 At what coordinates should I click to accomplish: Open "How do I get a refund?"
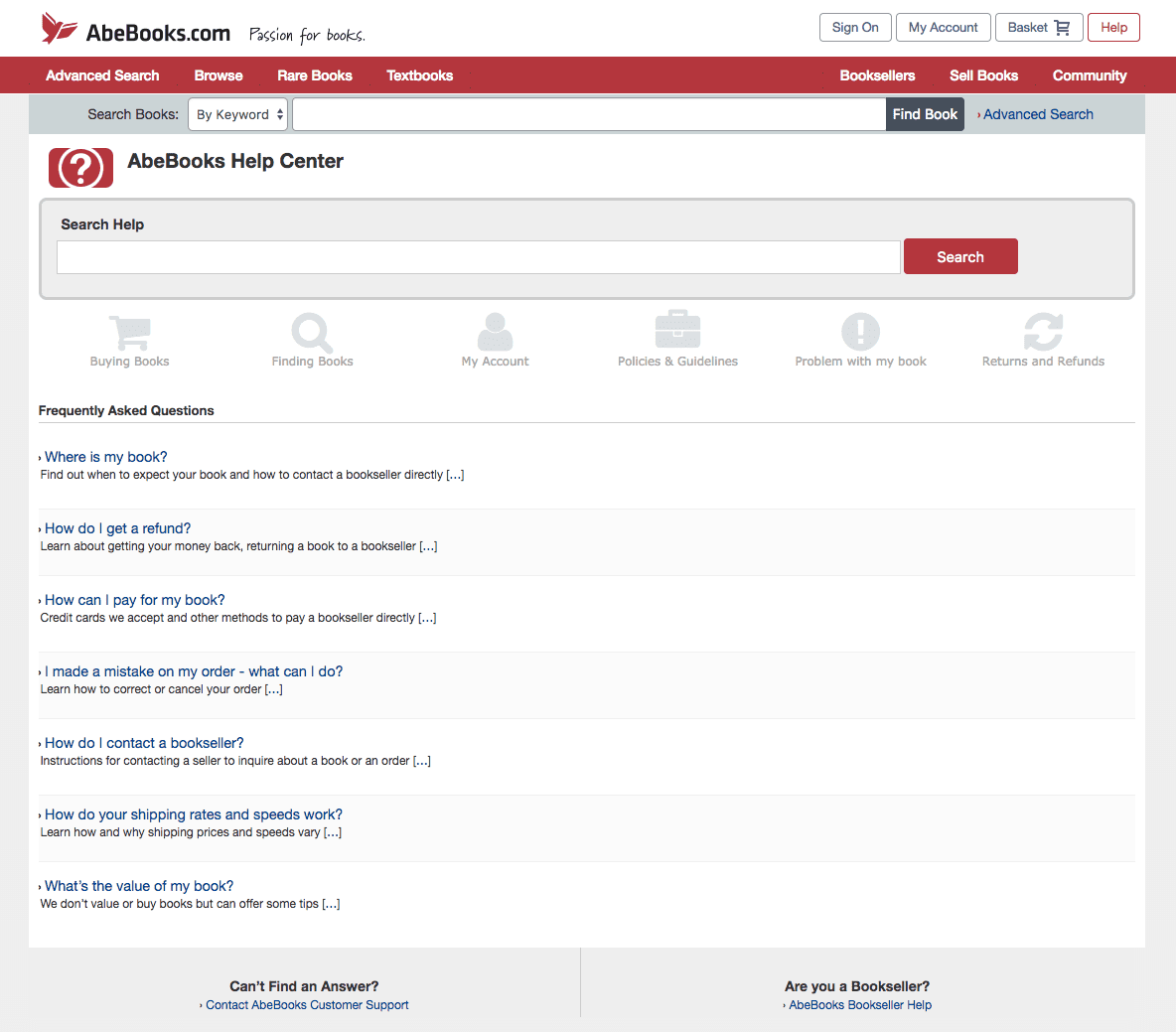coord(118,528)
